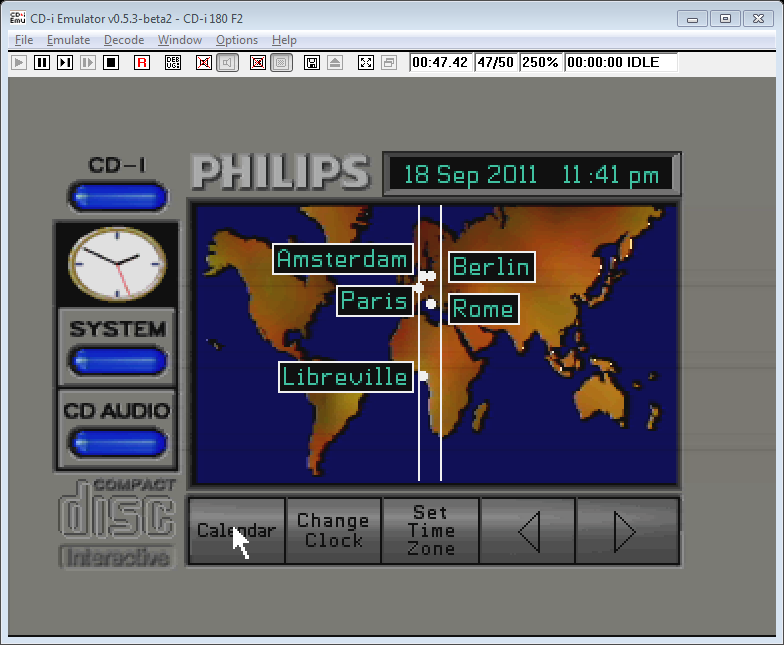This screenshot has width=784, height=645.
Task: Click the left arrow time zone button
Action: point(528,531)
